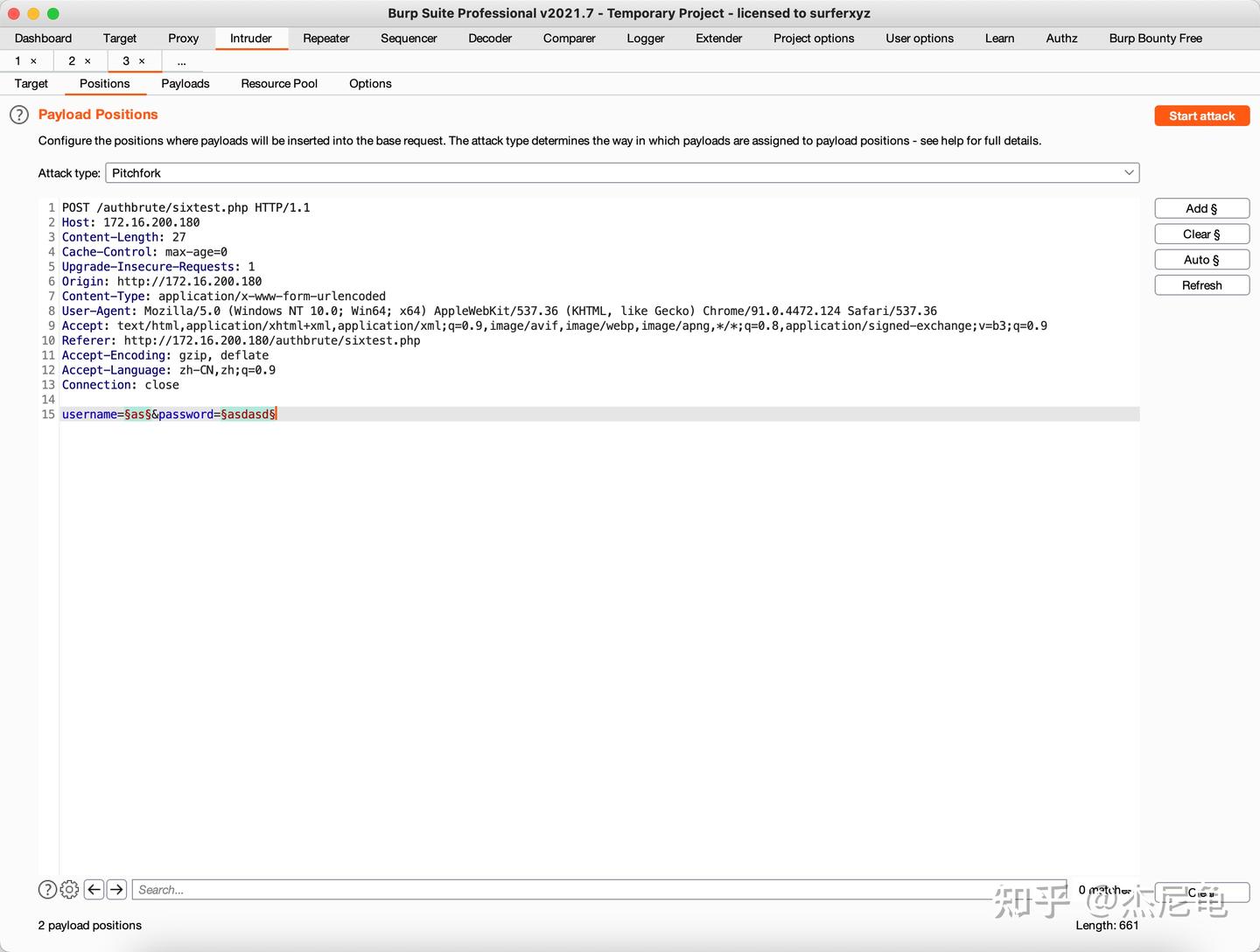Open the editor help question mark icon
The width and height of the screenshot is (1260, 952).
point(47,890)
